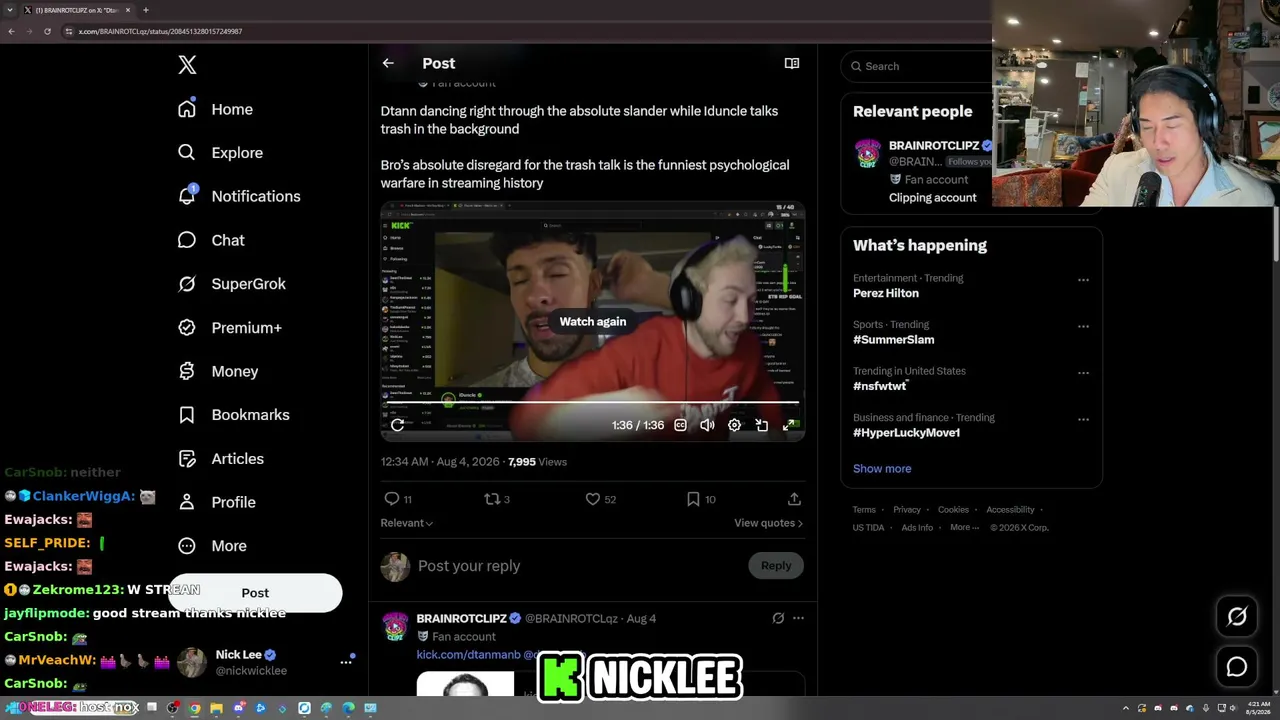The height and width of the screenshot is (720, 1280).
Task: Expand the More menu in the sidebar
Action: click(x=212, y=546)
